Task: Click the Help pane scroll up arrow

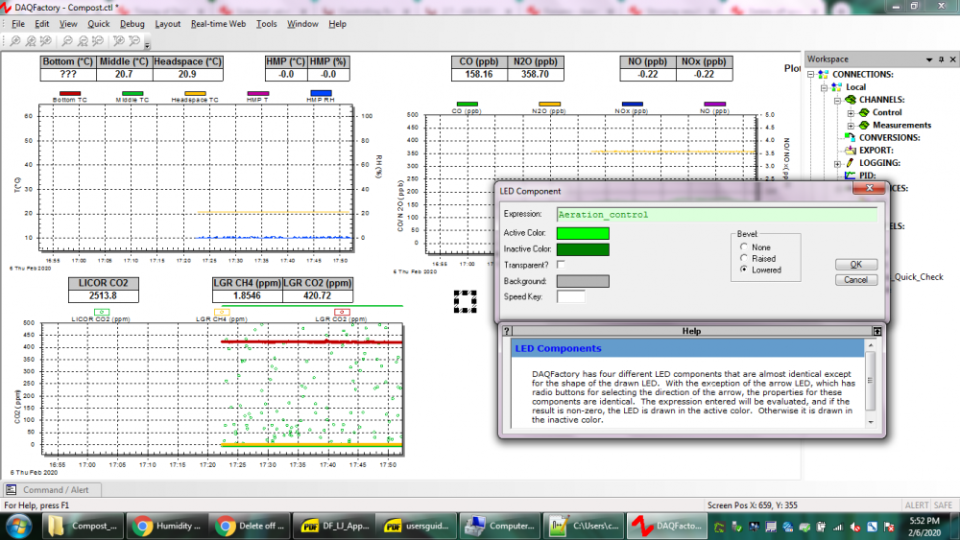Action: pyautogui.click(x=871, y=346)
